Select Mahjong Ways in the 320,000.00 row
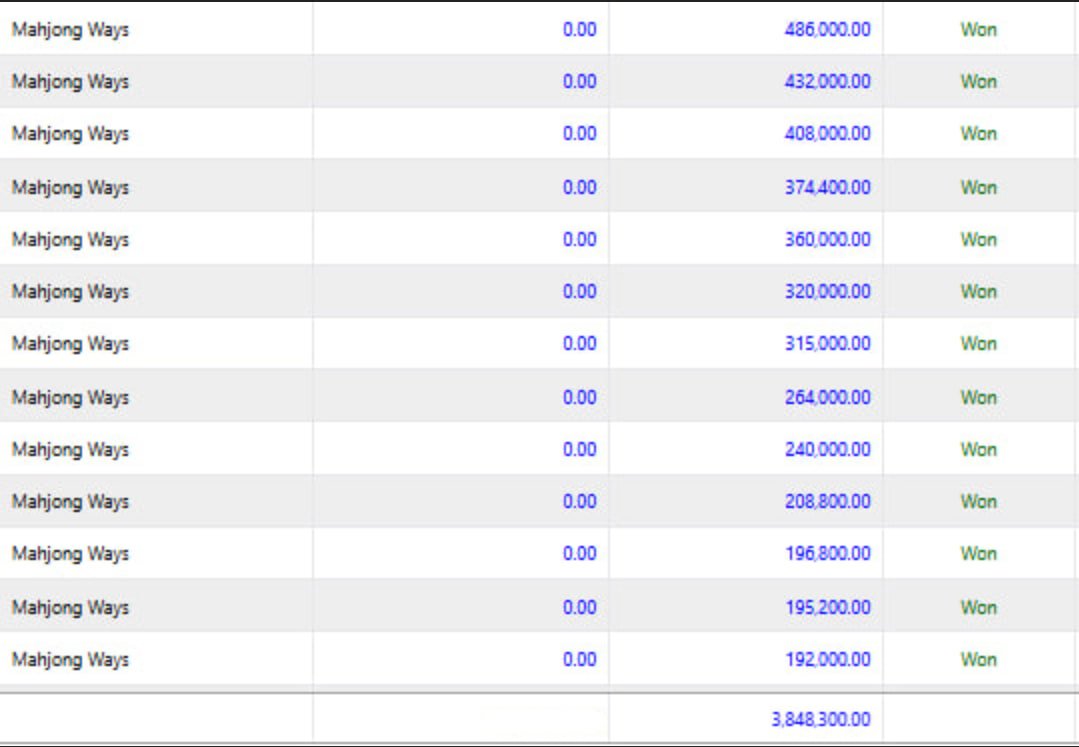Viewport: 1079px width, 747px height. point(70,292)
